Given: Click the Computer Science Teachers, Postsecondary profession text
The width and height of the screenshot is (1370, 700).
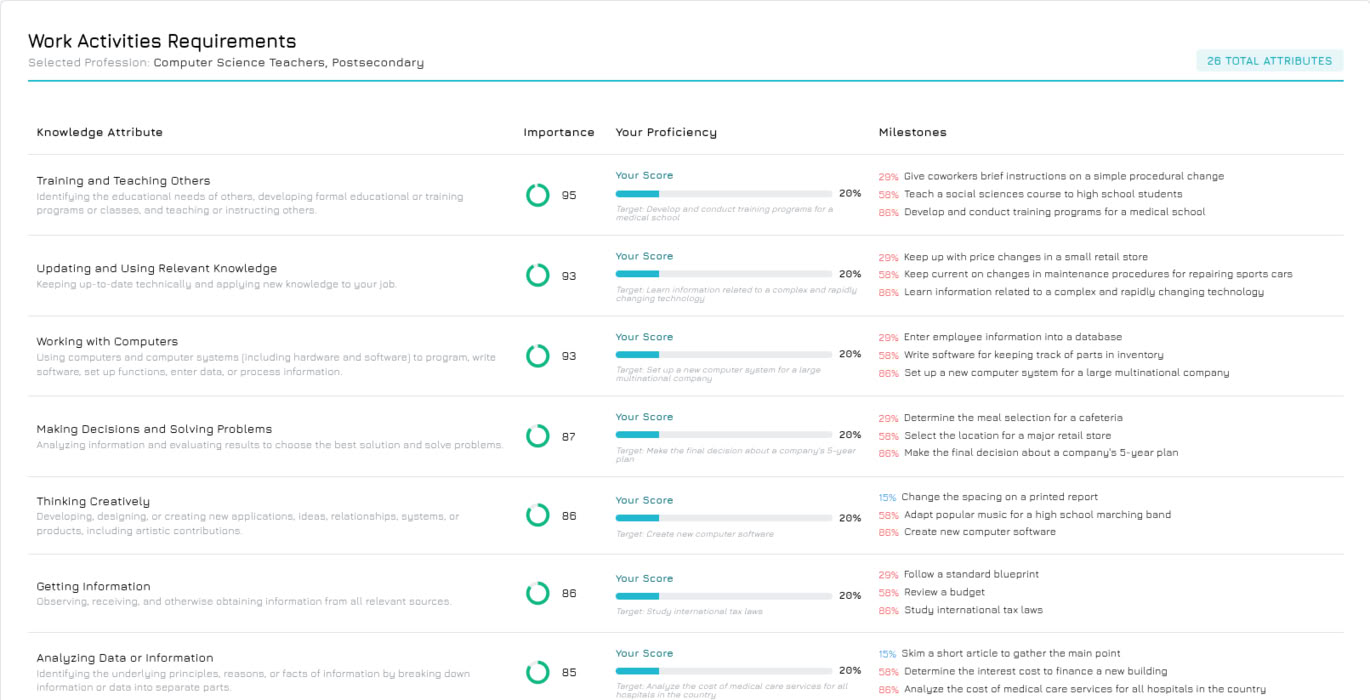Looking at the screenshot, I should click(x=288, y=63).
